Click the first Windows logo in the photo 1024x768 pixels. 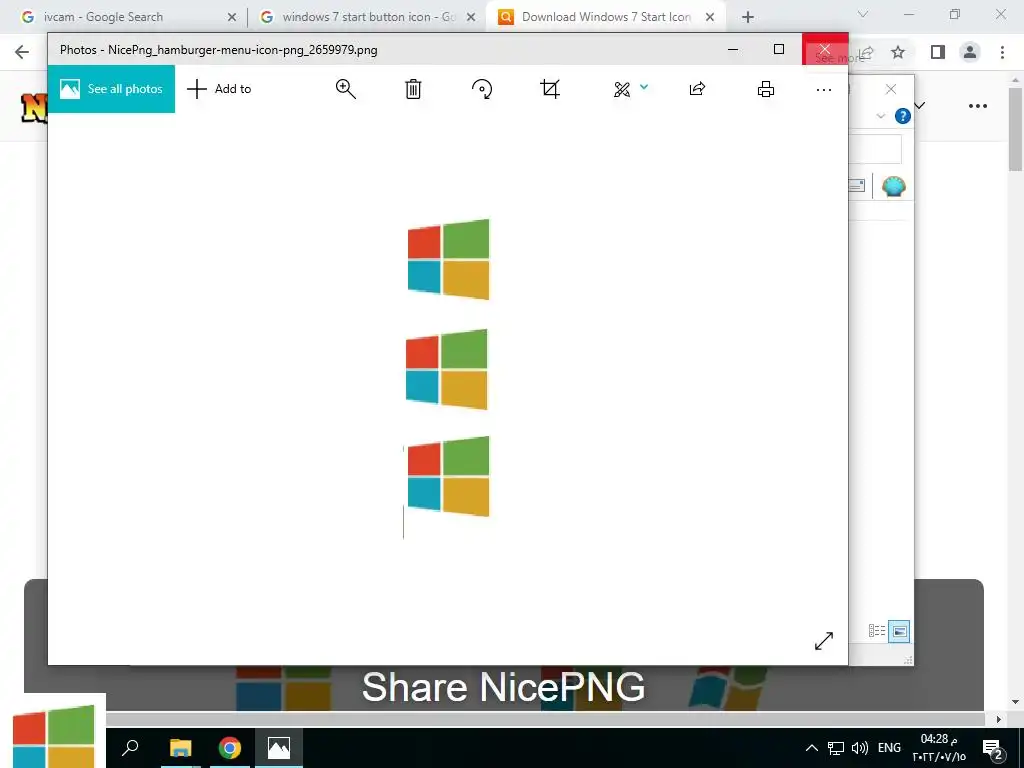[448, 259]
